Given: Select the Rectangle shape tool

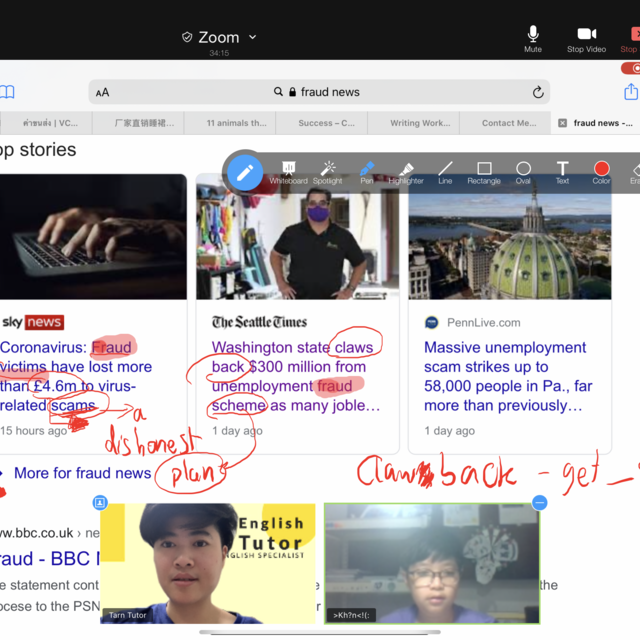Looking at the screenshot, I should (x=484, y=173).
